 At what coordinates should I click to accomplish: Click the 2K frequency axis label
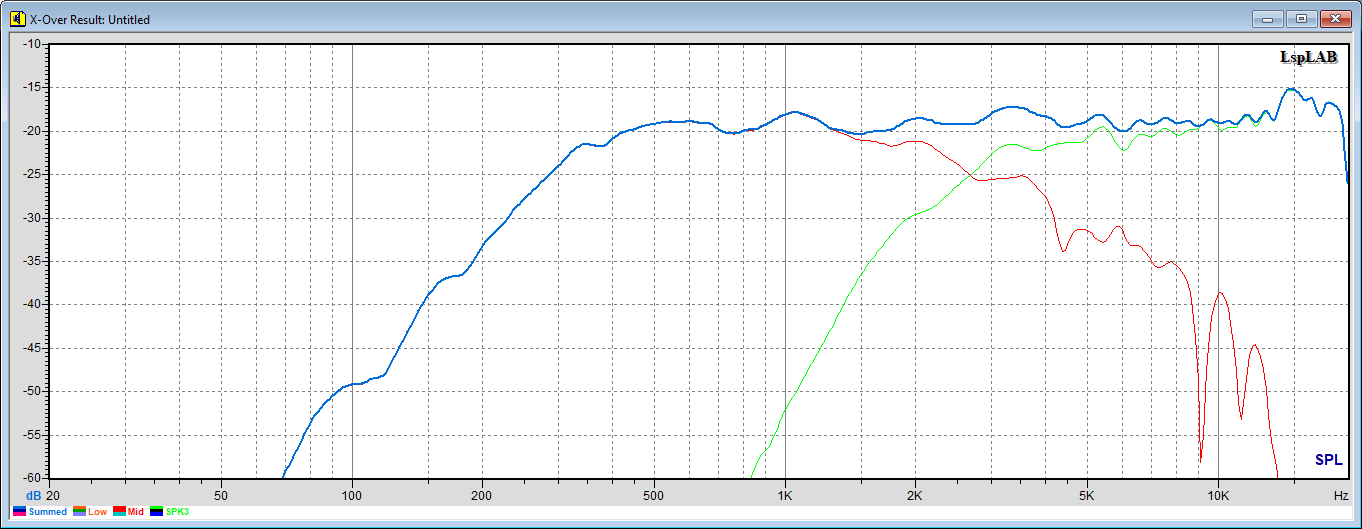click(x=915, y=495)
